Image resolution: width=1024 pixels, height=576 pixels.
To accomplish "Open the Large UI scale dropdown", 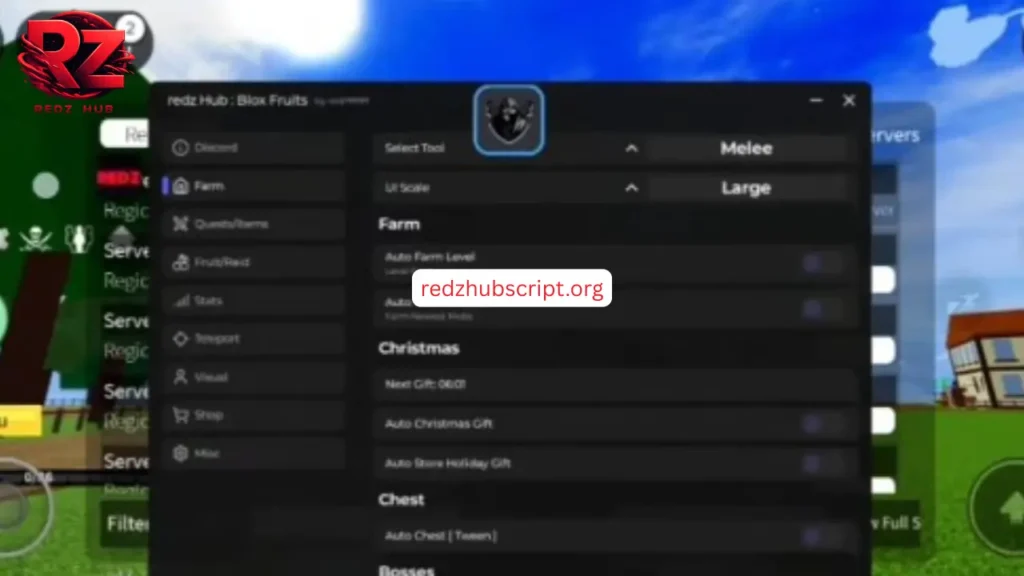I will [746, 188].
